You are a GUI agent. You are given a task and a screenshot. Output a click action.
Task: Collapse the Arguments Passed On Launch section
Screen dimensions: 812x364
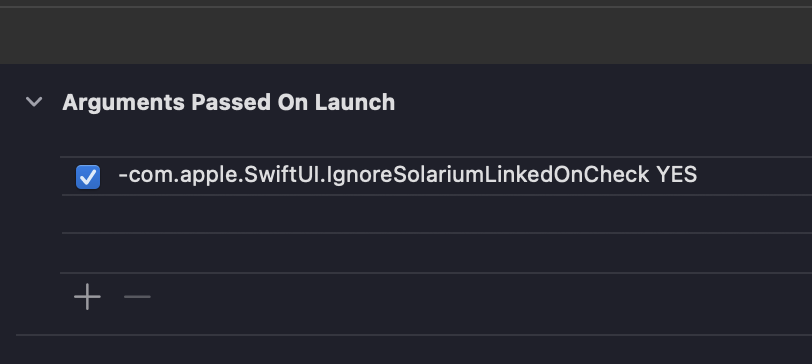(x=34, y=102)
